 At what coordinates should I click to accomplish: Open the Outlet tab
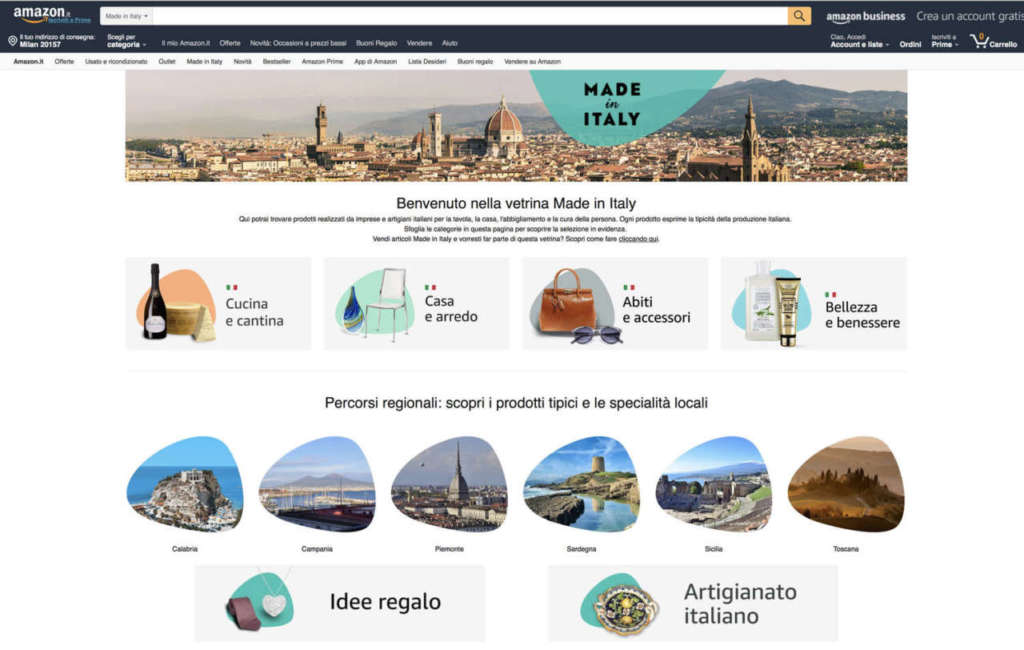pyautogui.click(x=167, y=61)
